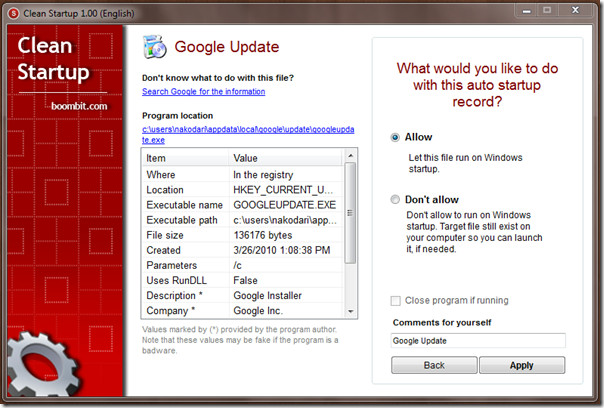The width and height of the screenshot is (604, 408).
Task: Click the Clean Startup title bar icon
Action: click(x=13, y=9)
